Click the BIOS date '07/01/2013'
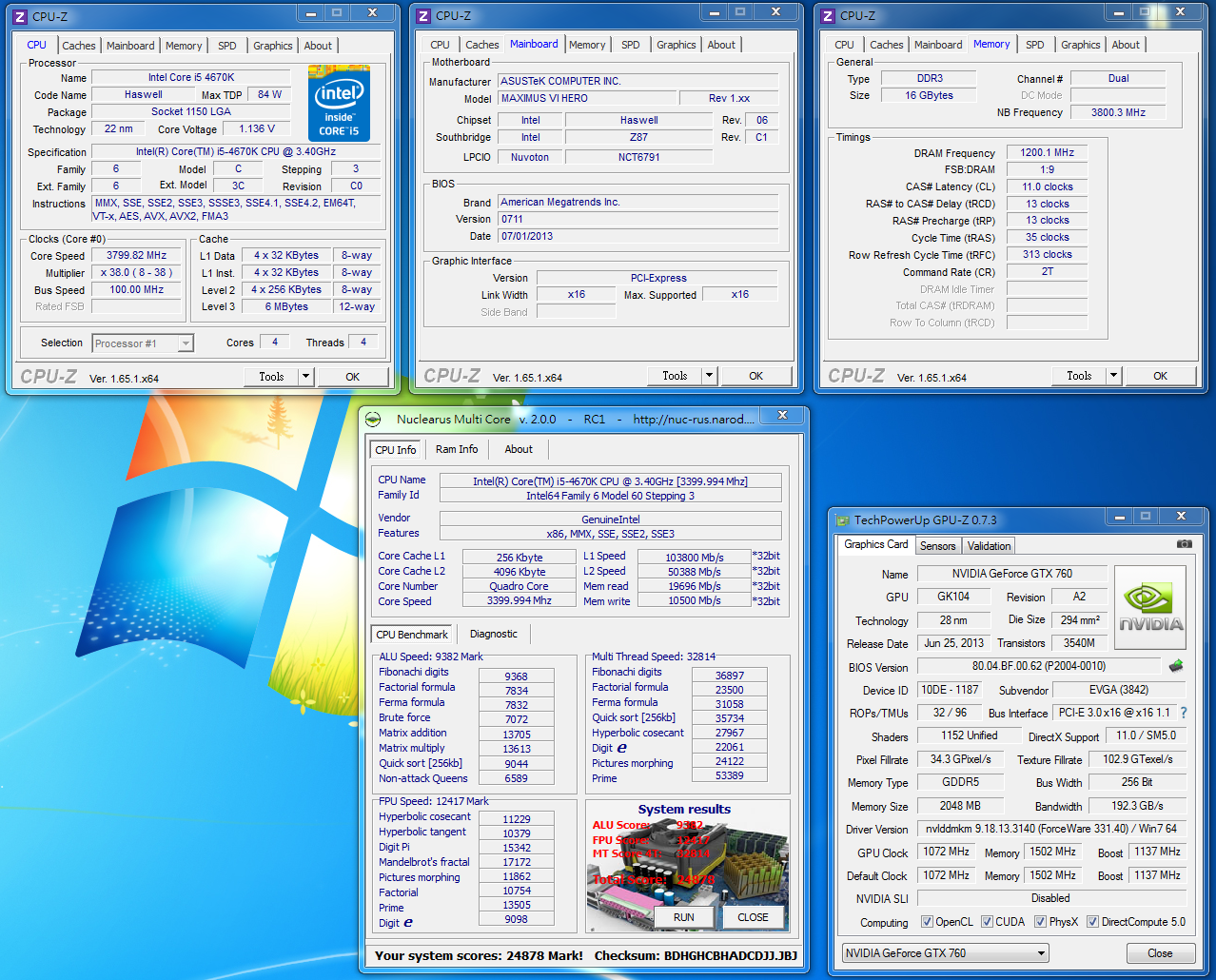Image resolution: width=1216 pixels, height=980 pixels. (x=638, y=236)
